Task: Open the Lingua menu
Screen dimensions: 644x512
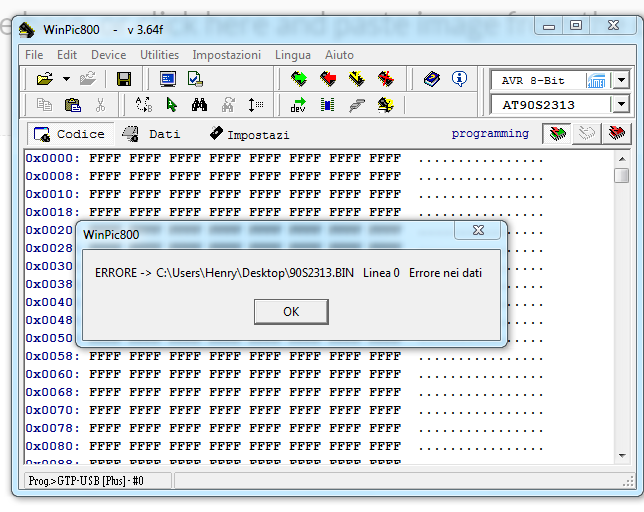Action: (293, 55)
